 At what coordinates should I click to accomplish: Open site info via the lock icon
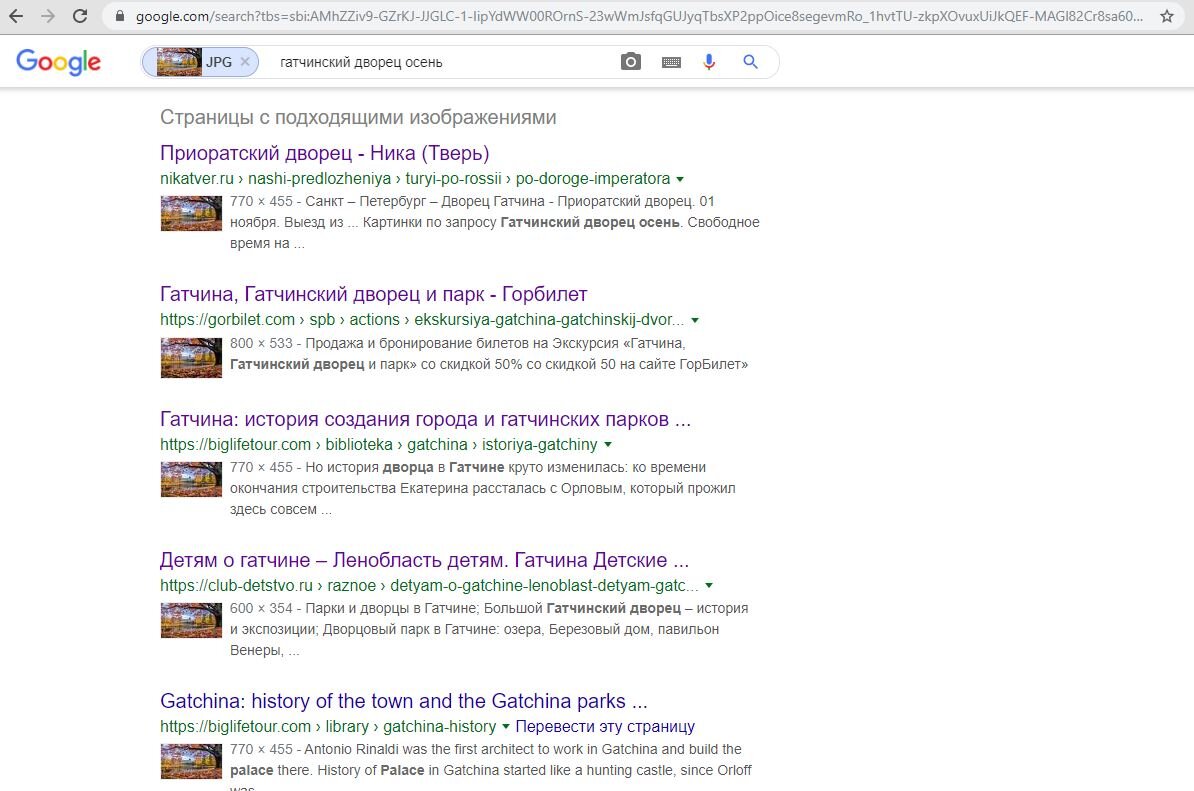[118, 16]
